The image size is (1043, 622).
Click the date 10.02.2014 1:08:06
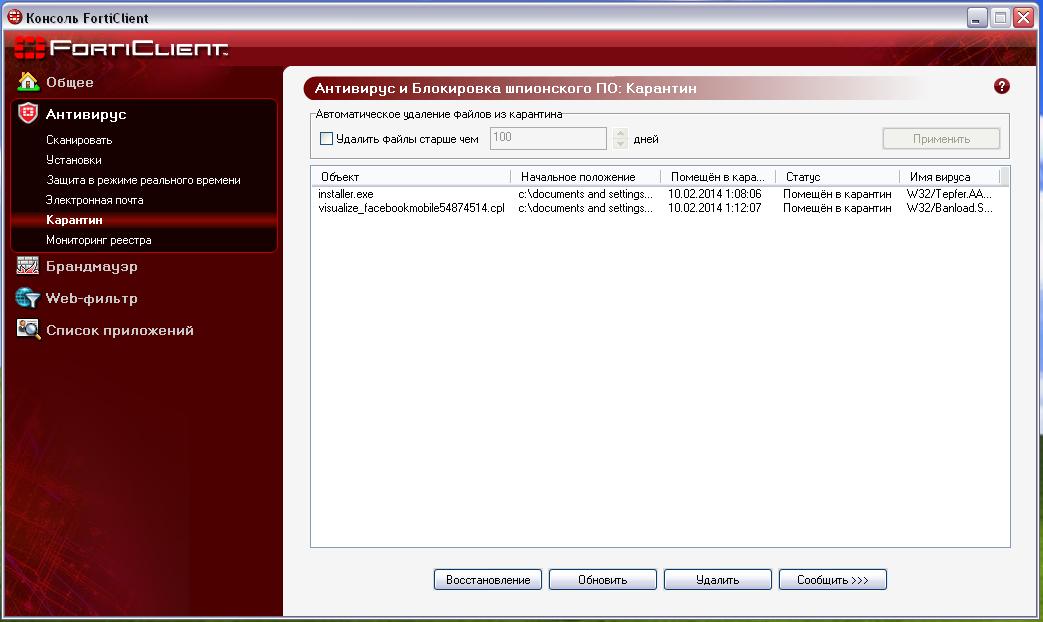coord(714,194)
